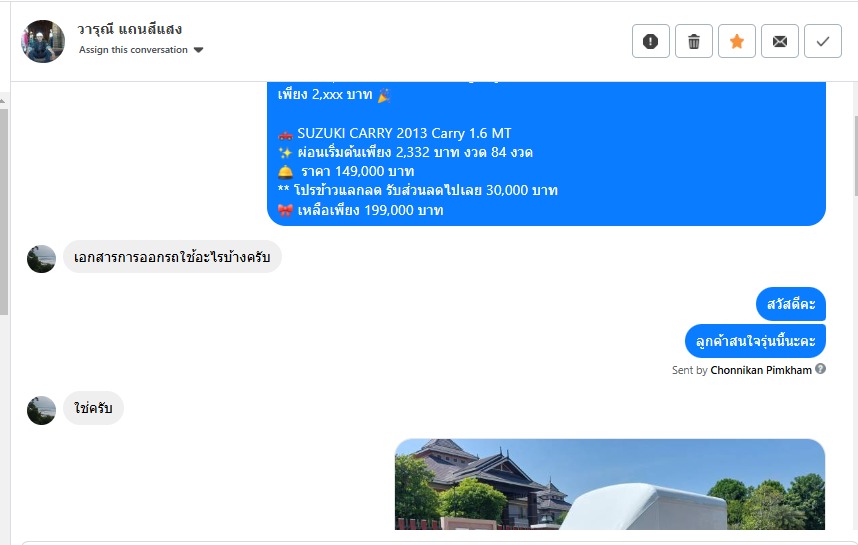Click the Chonnikan Pimkham sender name
Viewport: 858px width, 545px height.
(761, 370)
